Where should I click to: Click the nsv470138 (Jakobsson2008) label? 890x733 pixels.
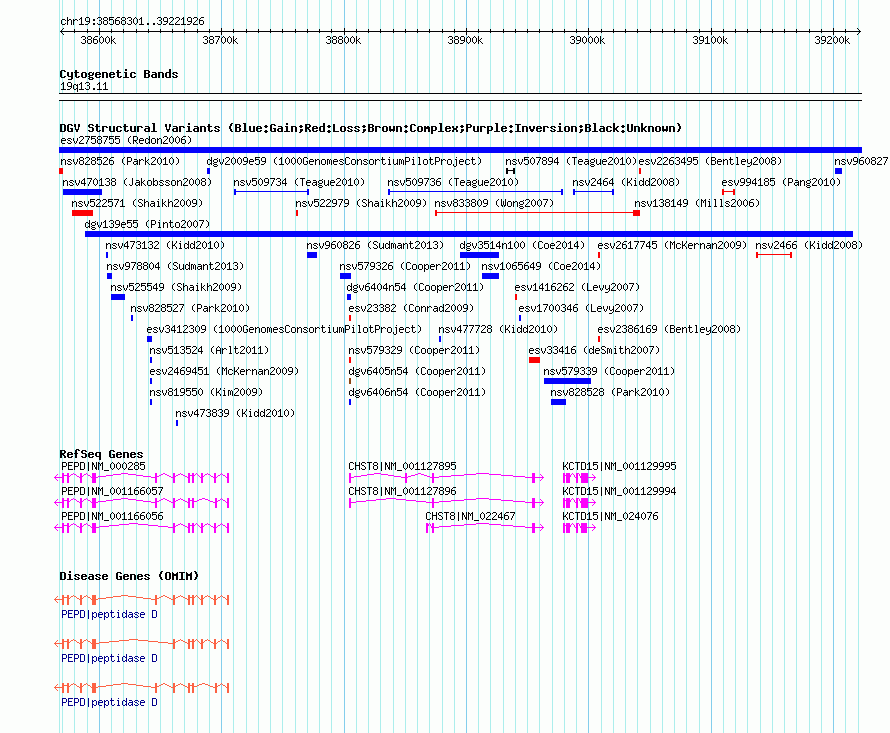(x=137, y=182)
